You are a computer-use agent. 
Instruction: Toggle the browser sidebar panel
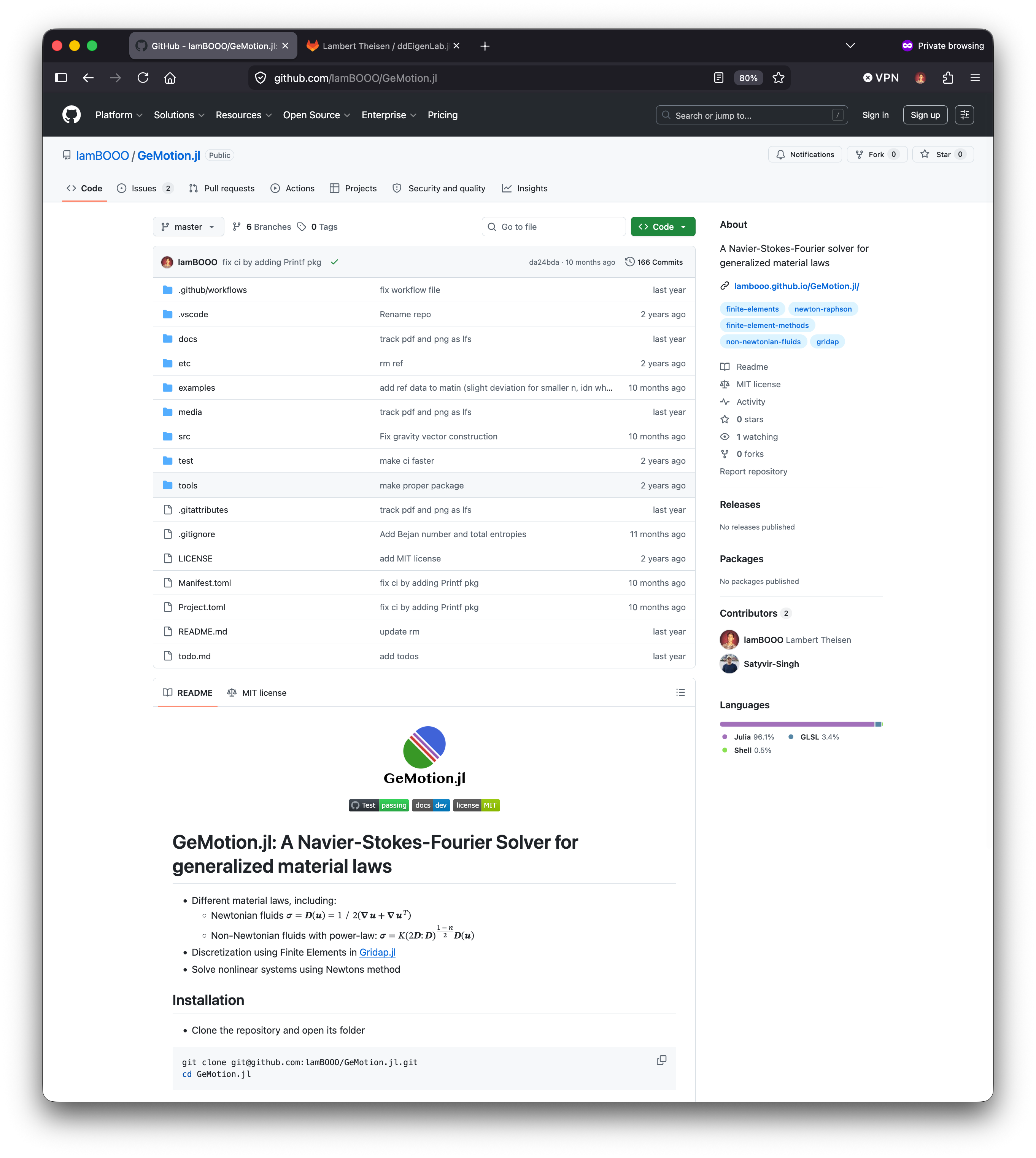[x=61, y=78]
